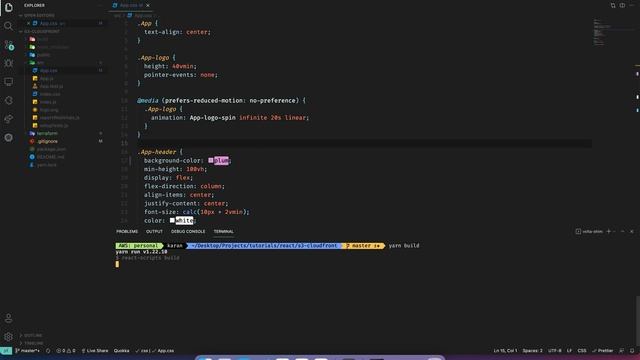Screen dimensions: 640x360
Task: Open the Remote Explorer monitor icon
Action: (x=9, y=82)
